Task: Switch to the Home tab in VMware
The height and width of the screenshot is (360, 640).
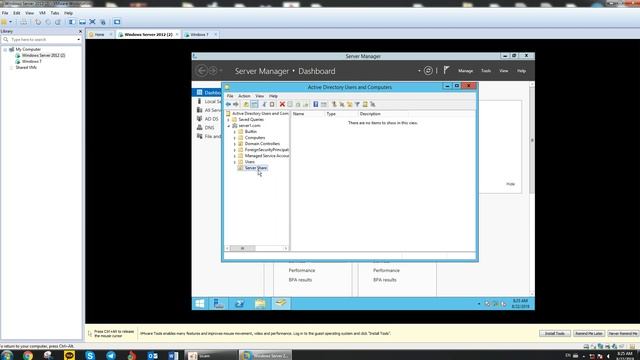Action: tap(99, 35)
